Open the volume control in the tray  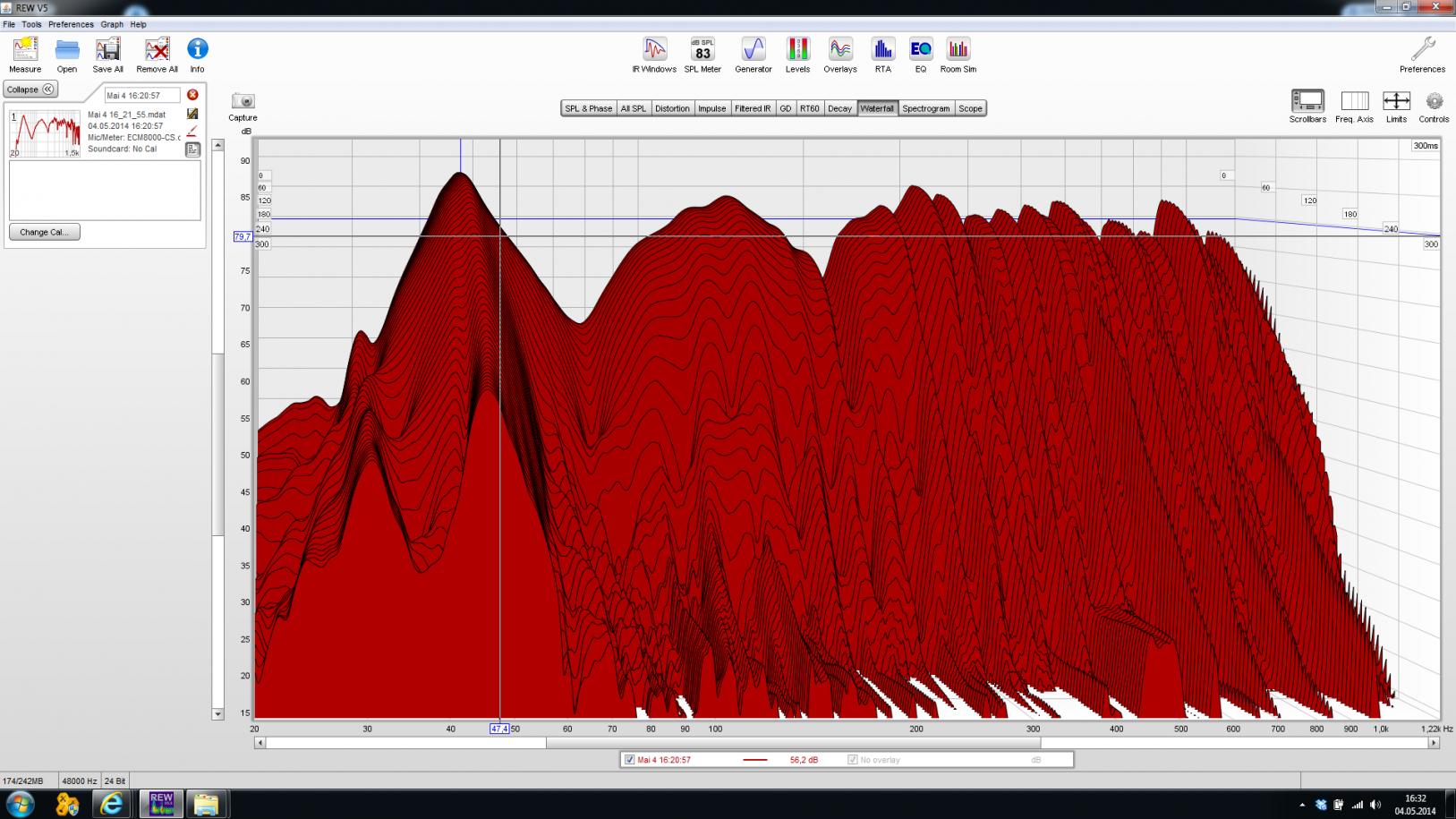(1375, 805)
